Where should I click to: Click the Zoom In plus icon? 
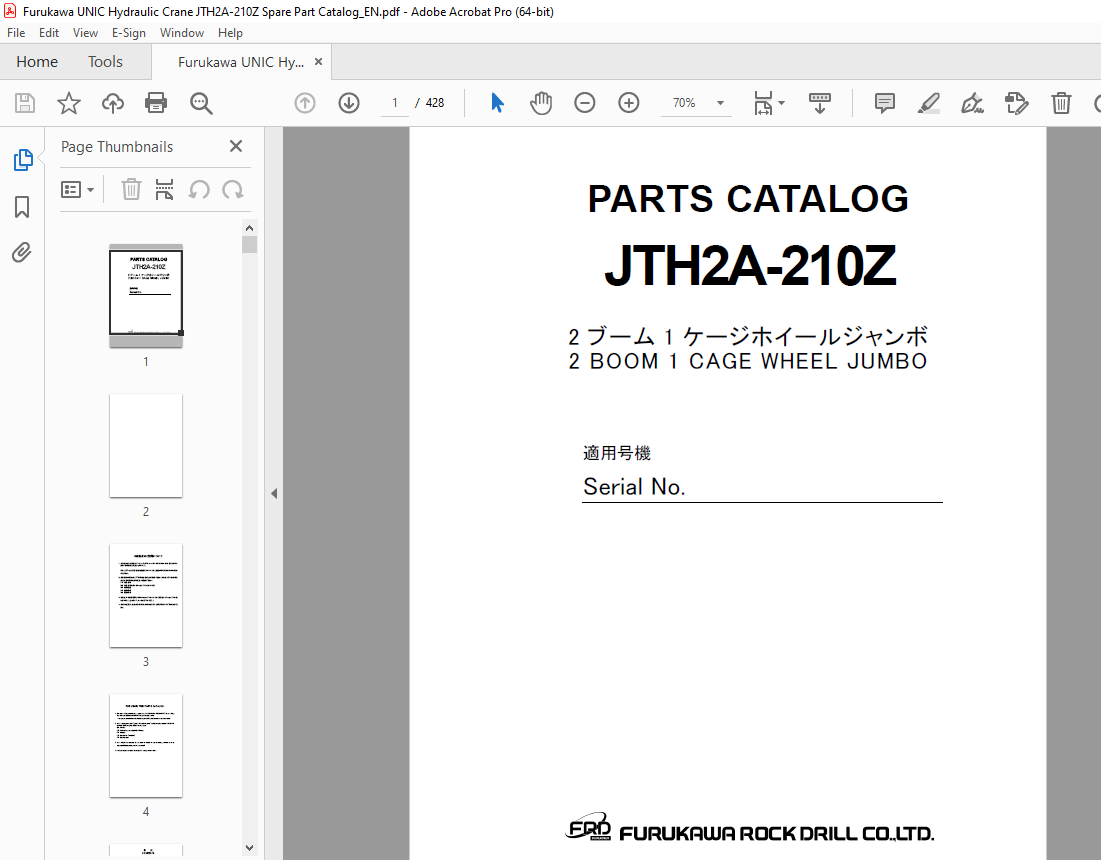(x=629, y=103)
